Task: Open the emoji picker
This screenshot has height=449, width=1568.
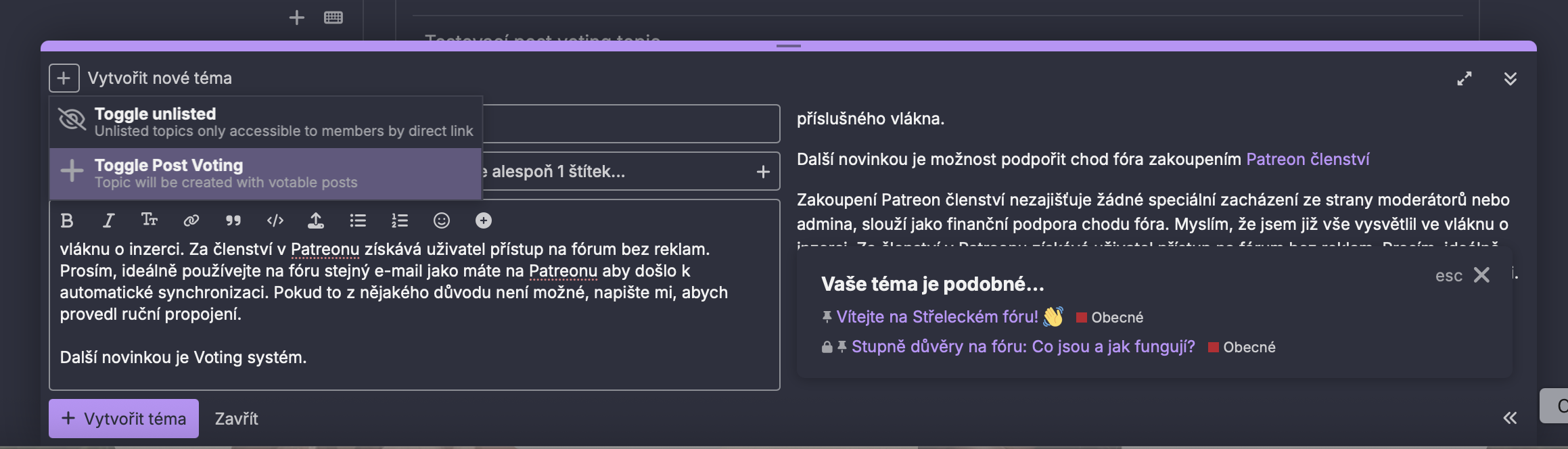Action: coord(442,220)
